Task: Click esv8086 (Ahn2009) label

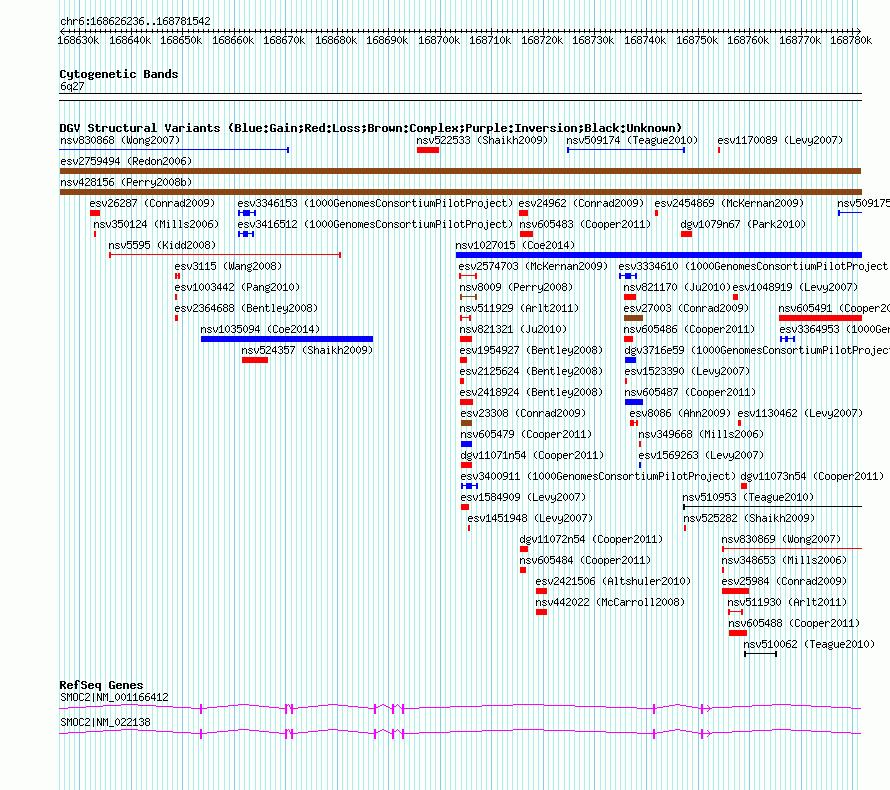Action: pyautogui.click(x=680, y=413)
